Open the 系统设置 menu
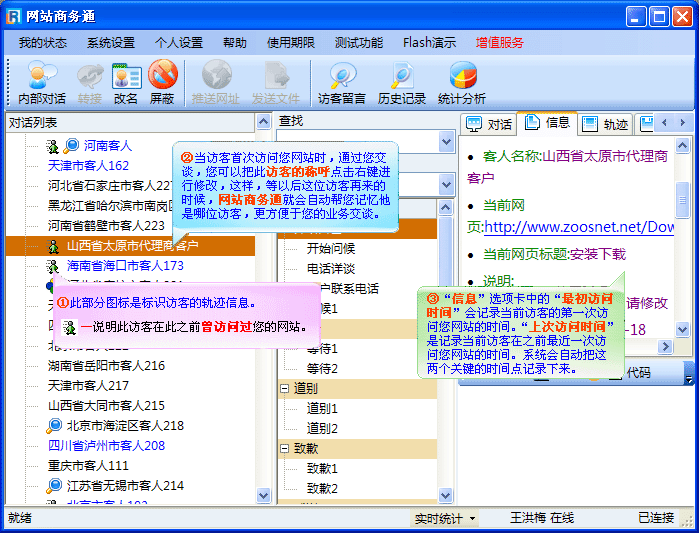 pyautogui.click(x=110, y=43)
